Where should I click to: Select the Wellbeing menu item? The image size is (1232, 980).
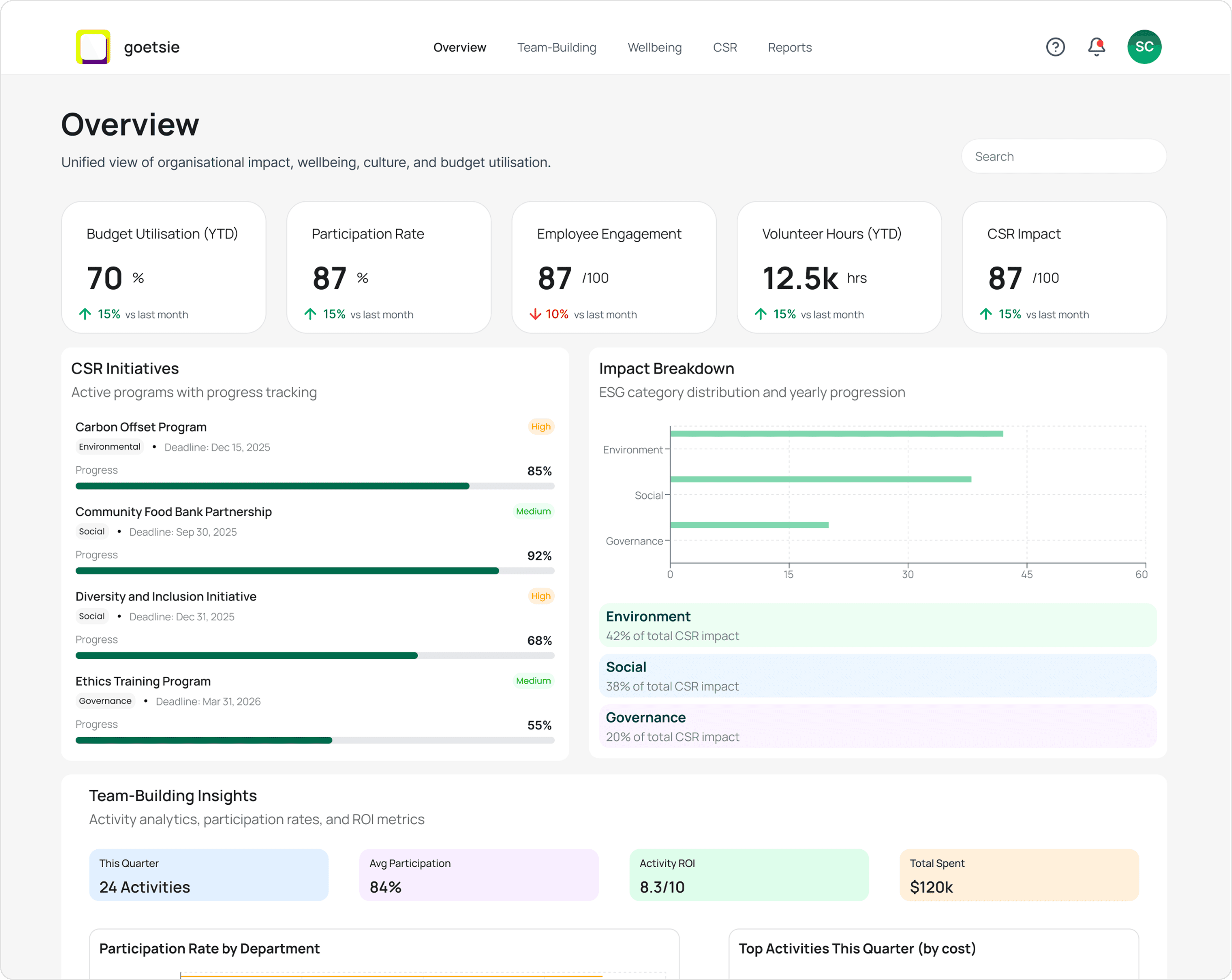(654, 47)
